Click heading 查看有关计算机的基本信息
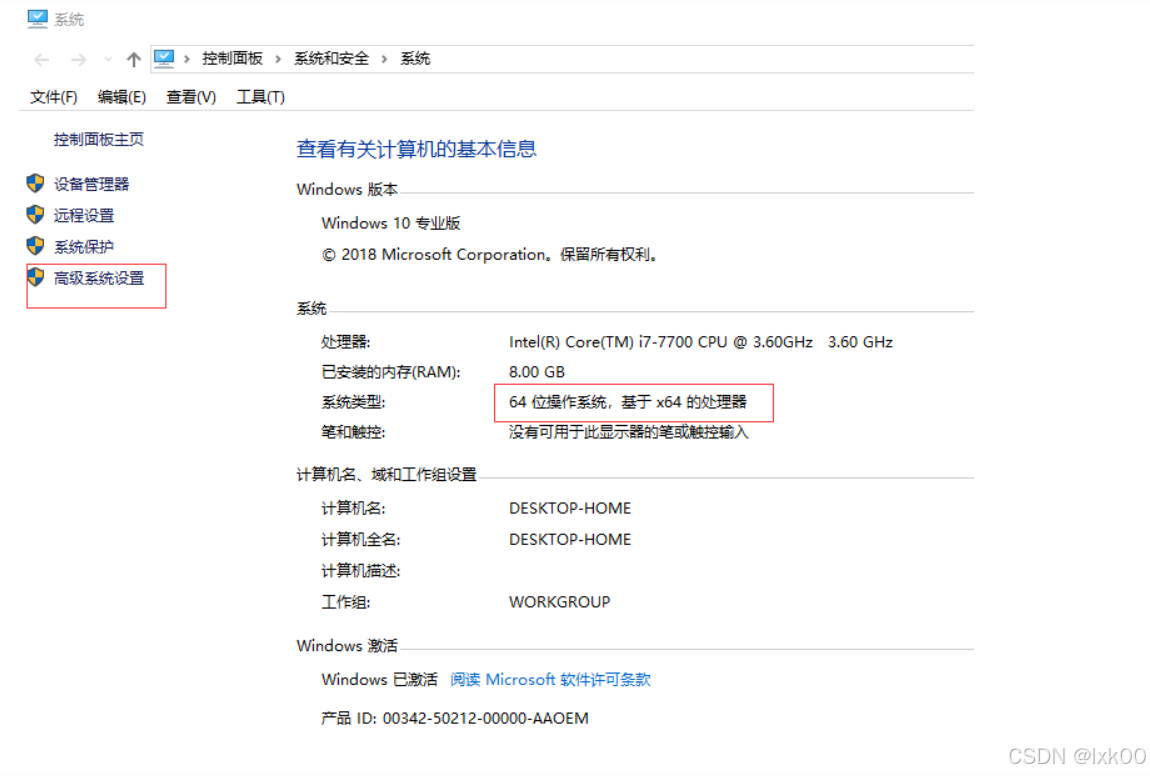This screenshot has width=1150, height=776. click(x=417, y=150)
